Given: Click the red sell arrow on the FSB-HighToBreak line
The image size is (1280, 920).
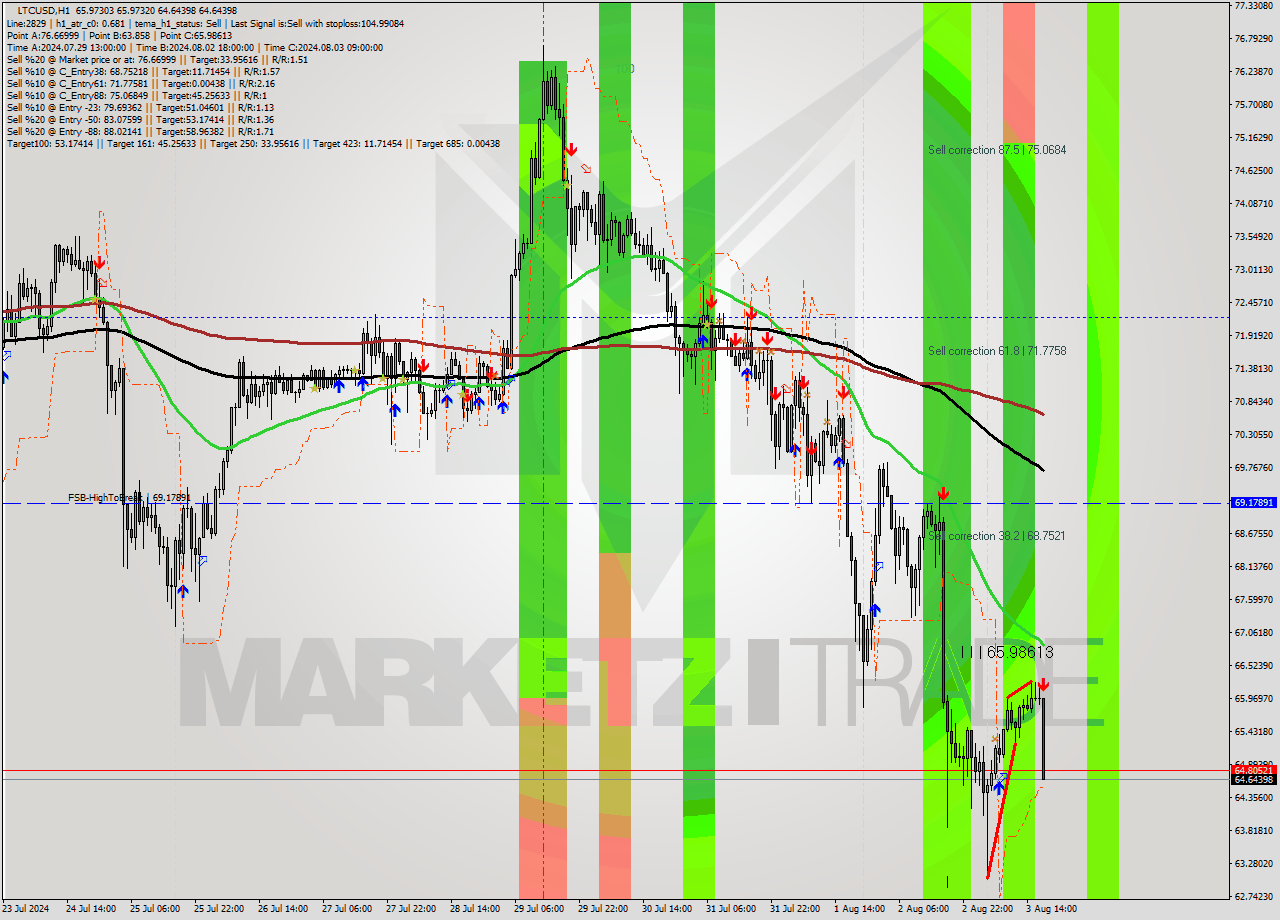Looking at the screenshot, I should pos(943,494).
